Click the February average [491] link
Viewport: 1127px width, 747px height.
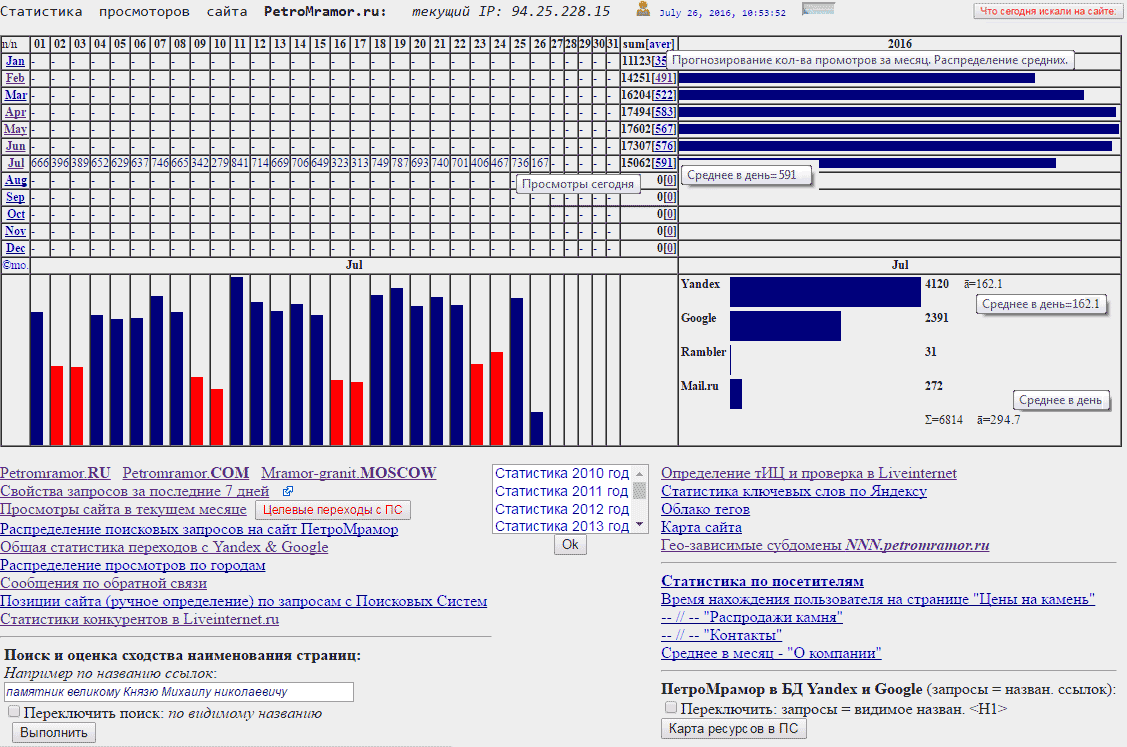pyautogui.click(x=664, y=78)
